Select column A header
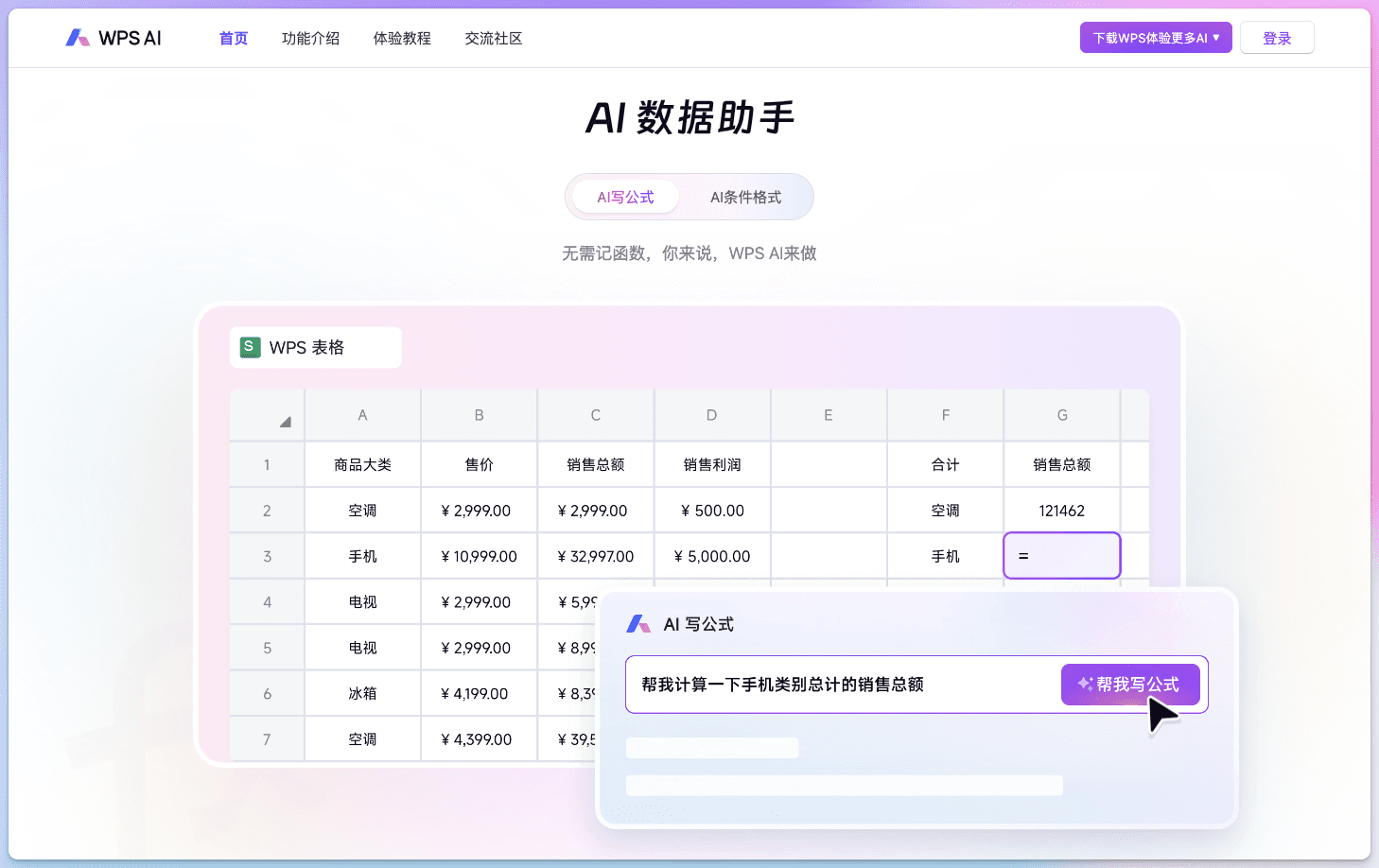1379x868 pixels. click(x=362, y=415)
